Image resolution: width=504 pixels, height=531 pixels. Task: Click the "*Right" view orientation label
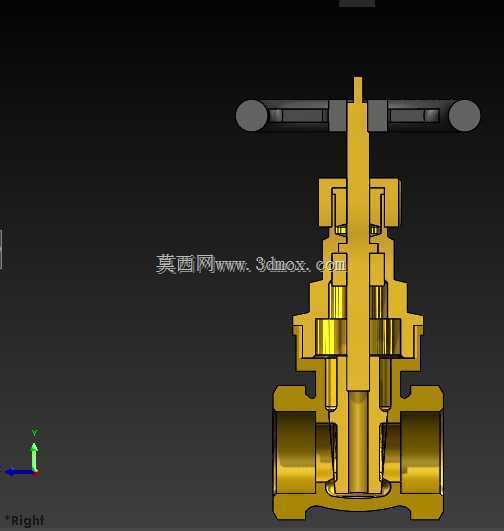tap(25, 520)
